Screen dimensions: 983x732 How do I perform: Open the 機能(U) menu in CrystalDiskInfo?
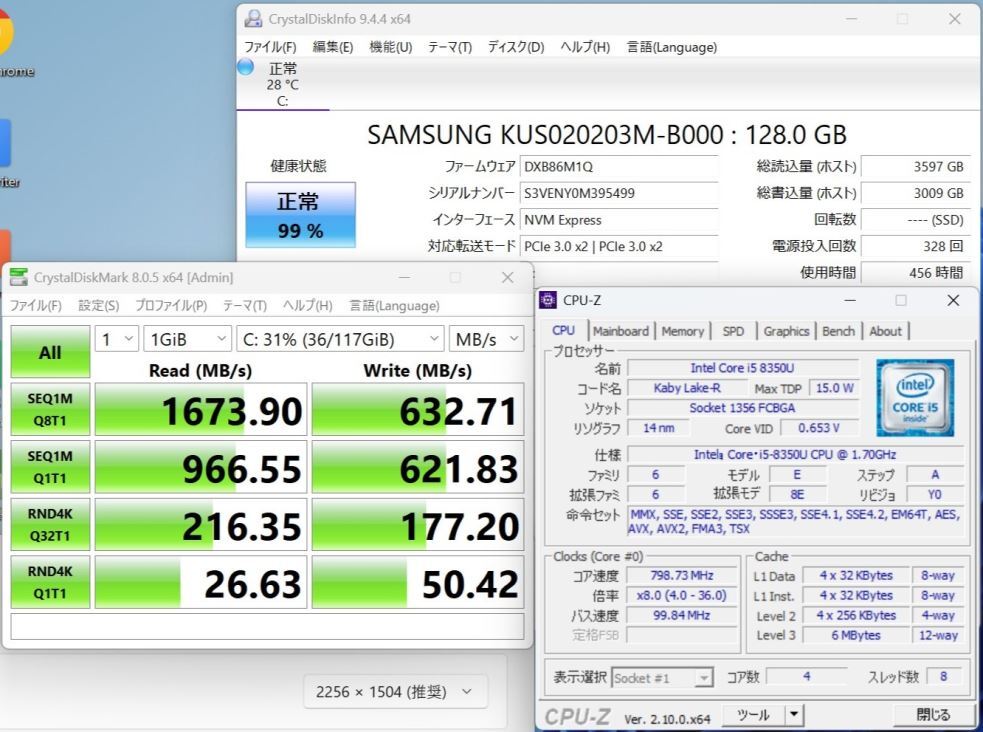[x=391, y=47]
